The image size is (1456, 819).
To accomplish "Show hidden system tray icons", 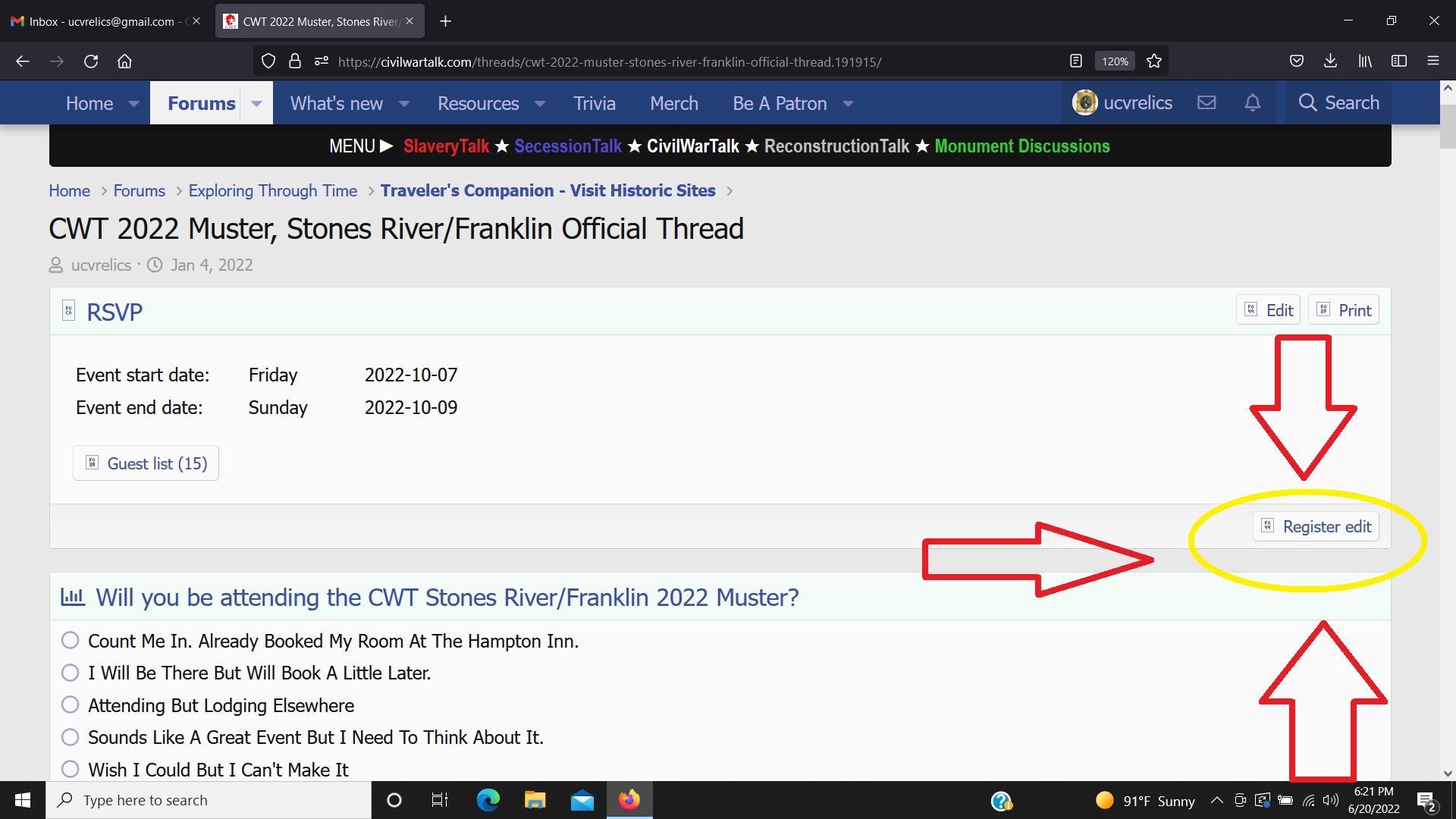I will pos(1216,800).
